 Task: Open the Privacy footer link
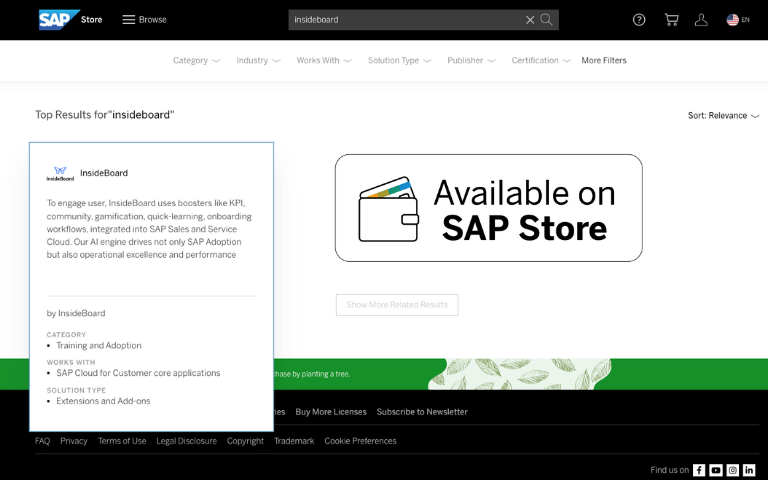pos(74,441)
